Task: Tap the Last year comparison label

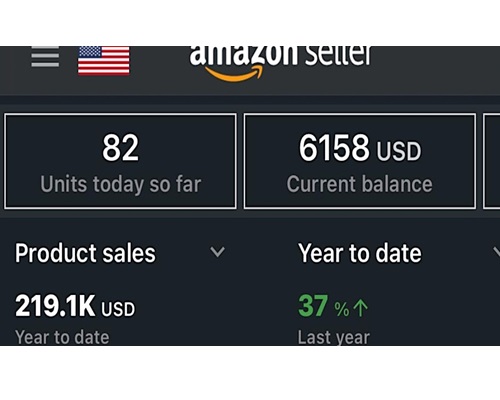Action: pyautogui.click(x=334, y=337)
